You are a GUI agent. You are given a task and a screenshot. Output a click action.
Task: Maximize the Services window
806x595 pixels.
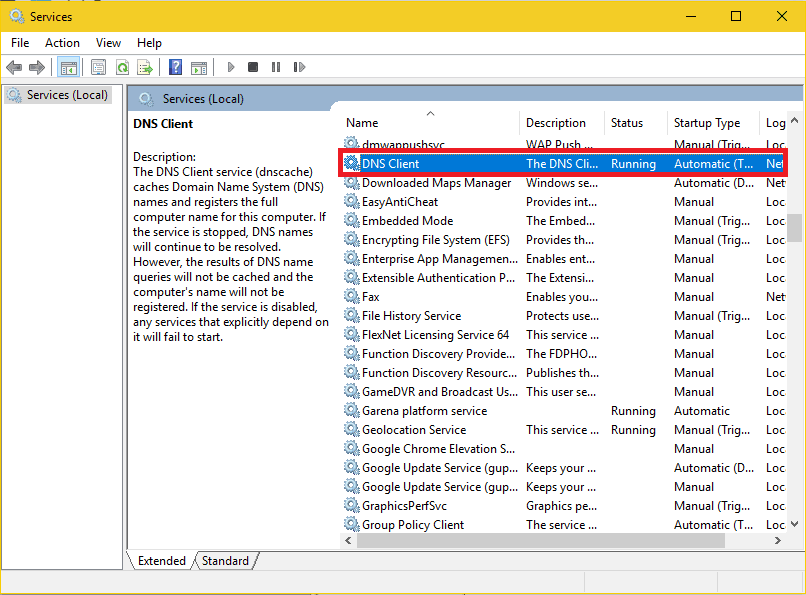click(x=736, y=16)
